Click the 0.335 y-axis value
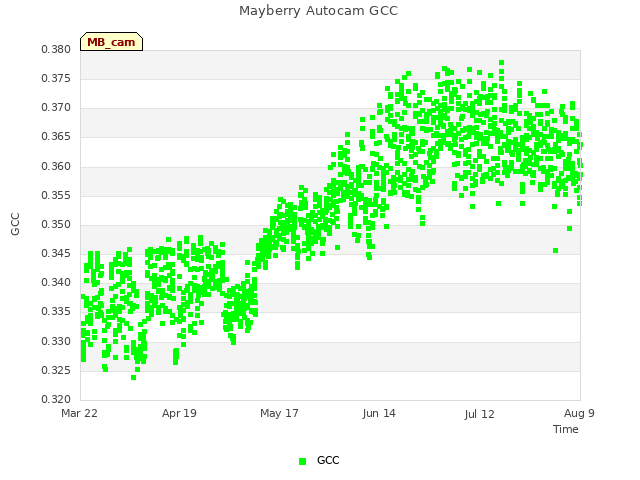This screenshot has height=480, width=640. point(56,312)
